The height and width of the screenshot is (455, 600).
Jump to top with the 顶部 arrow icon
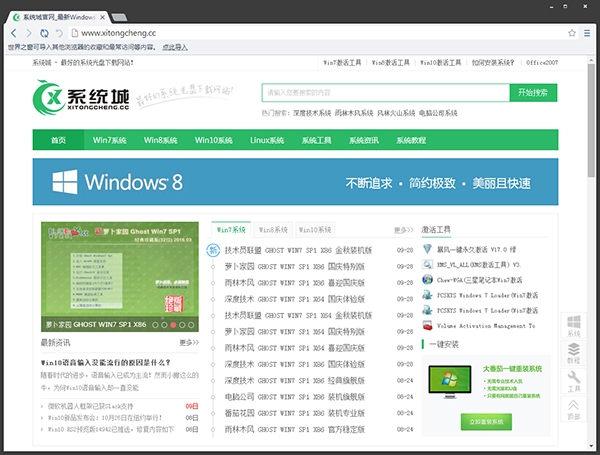(573, 409)
